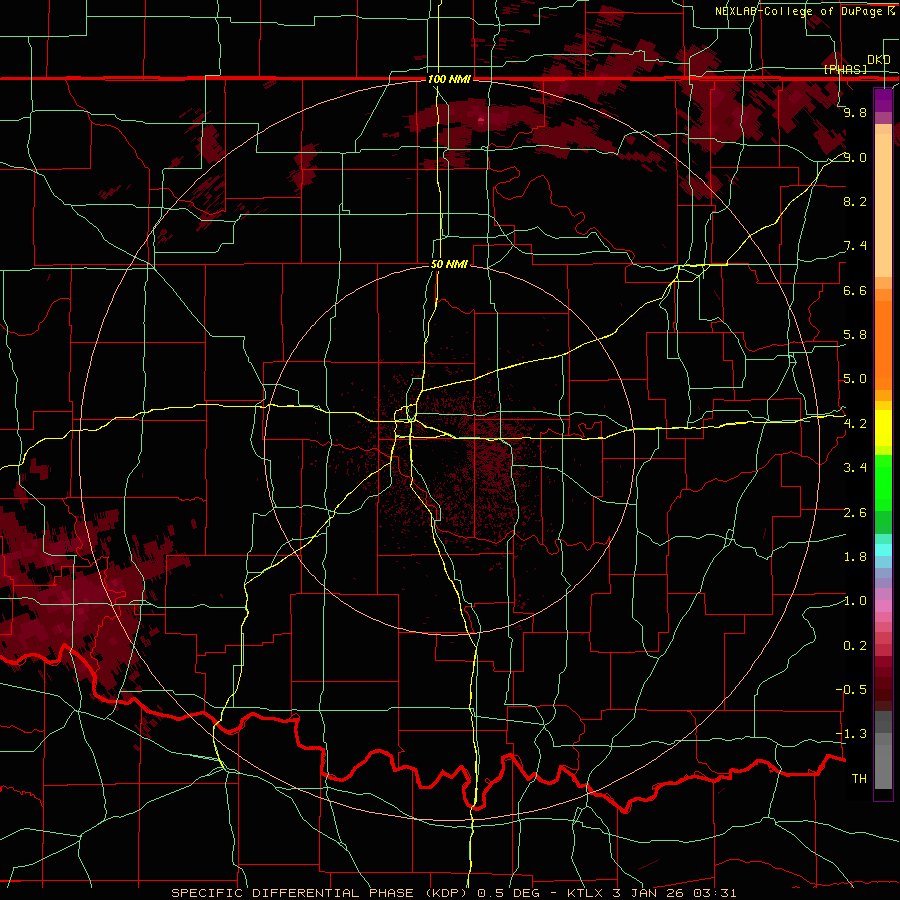This screenshot has height=900, width=900.
Task: Click the NEXLAB-College of DuPage label
Action: tap(798, 11)
